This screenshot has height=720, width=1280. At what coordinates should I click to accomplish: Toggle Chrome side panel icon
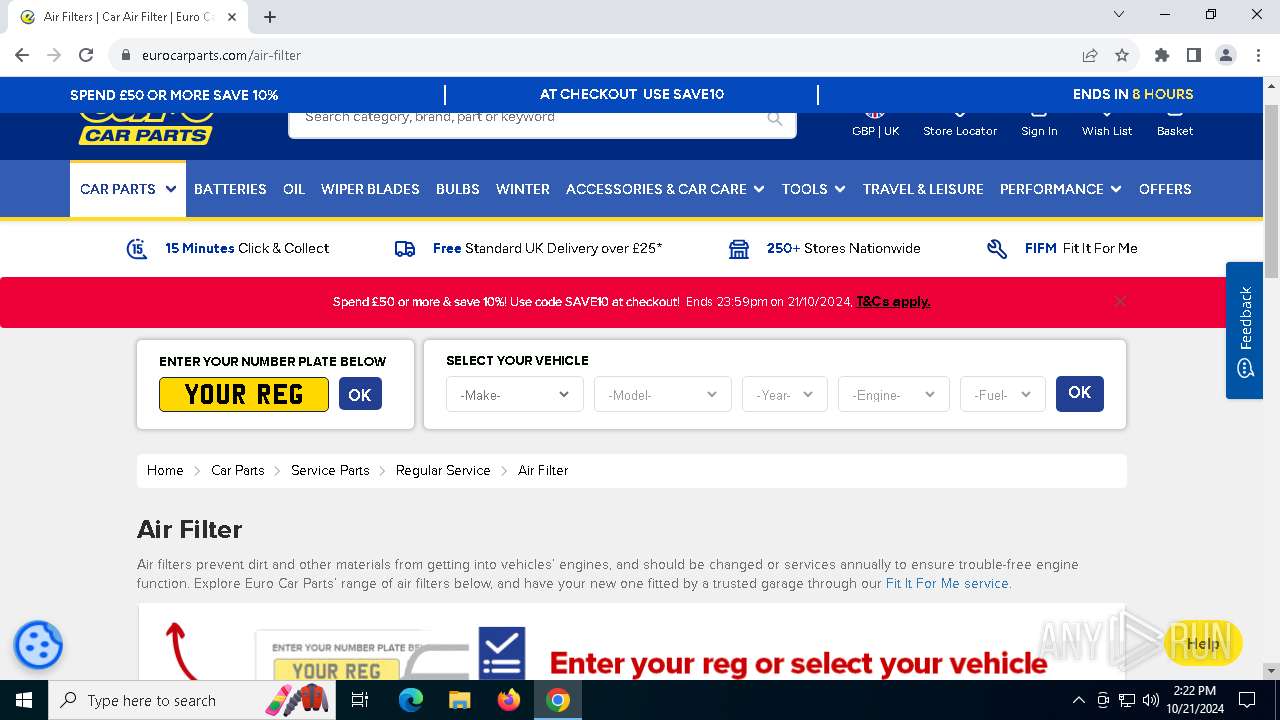tap(1194, 55)
